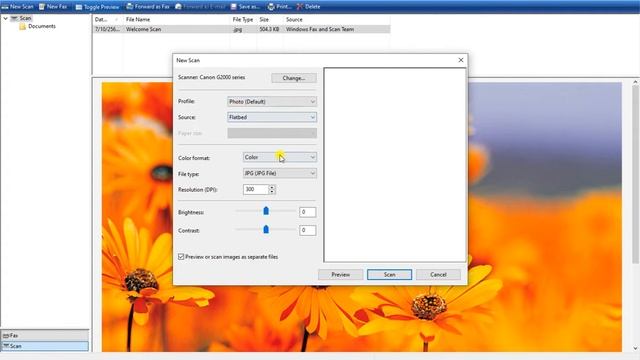640x360 pixels.
Task: Click the Scan button in dialog
Action: (389, 275)
